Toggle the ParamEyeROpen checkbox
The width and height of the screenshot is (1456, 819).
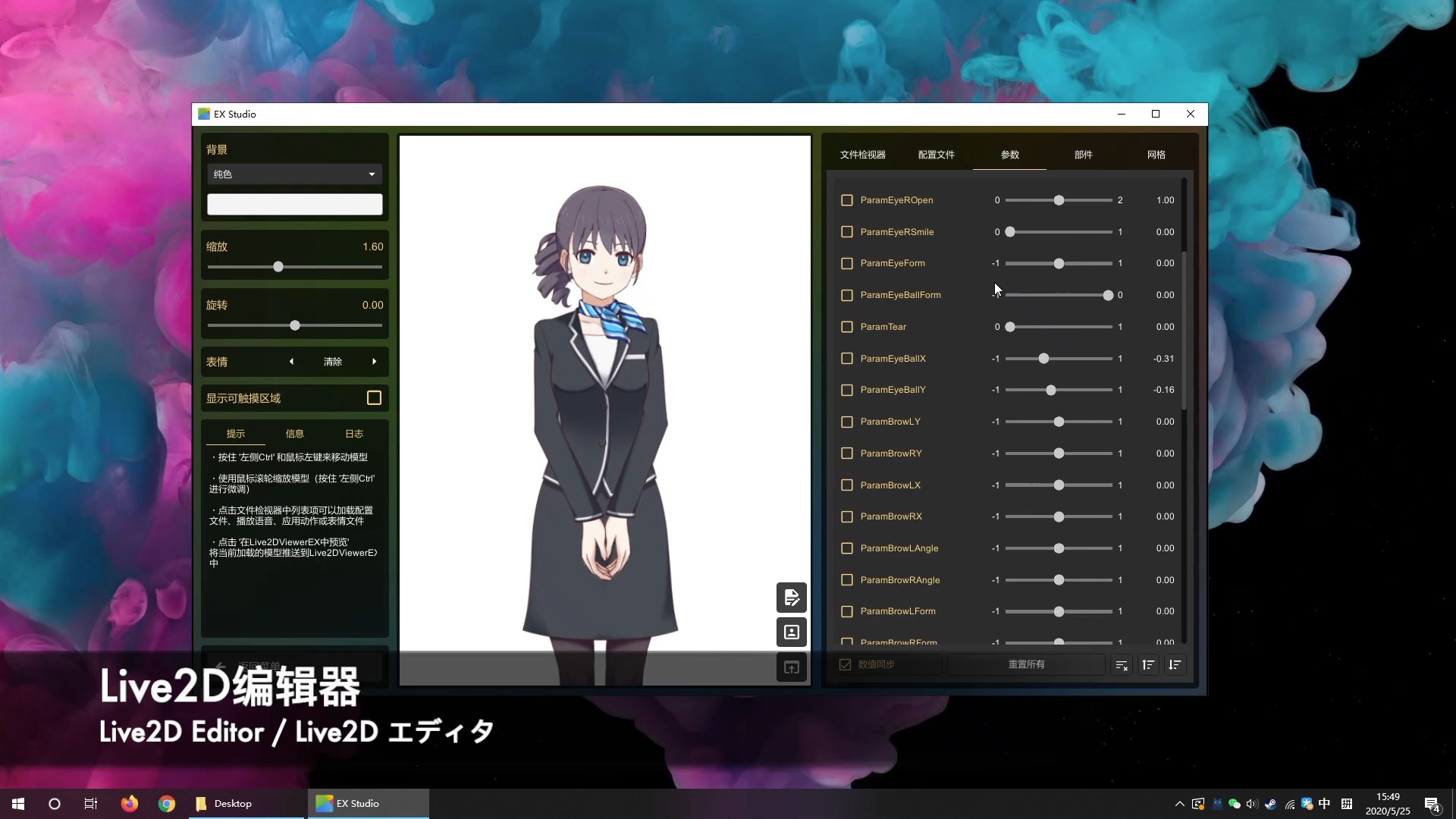(847, 199)
